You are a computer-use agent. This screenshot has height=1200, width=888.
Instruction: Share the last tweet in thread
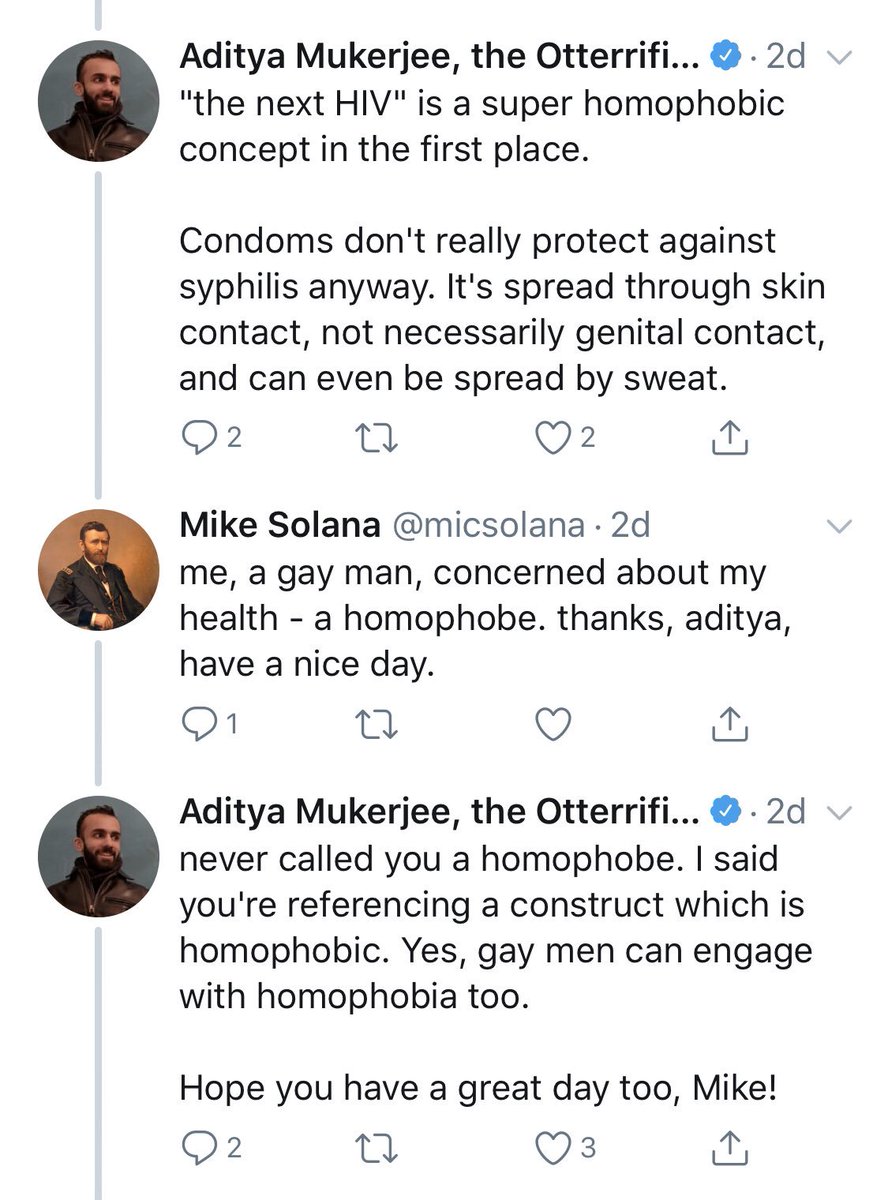coord(730,1149)
